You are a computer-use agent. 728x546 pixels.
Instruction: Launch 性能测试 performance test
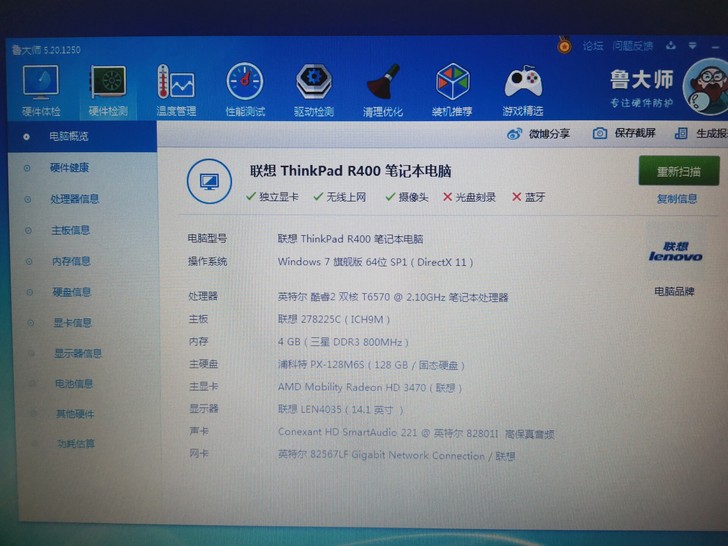click(x=245, y=90)
